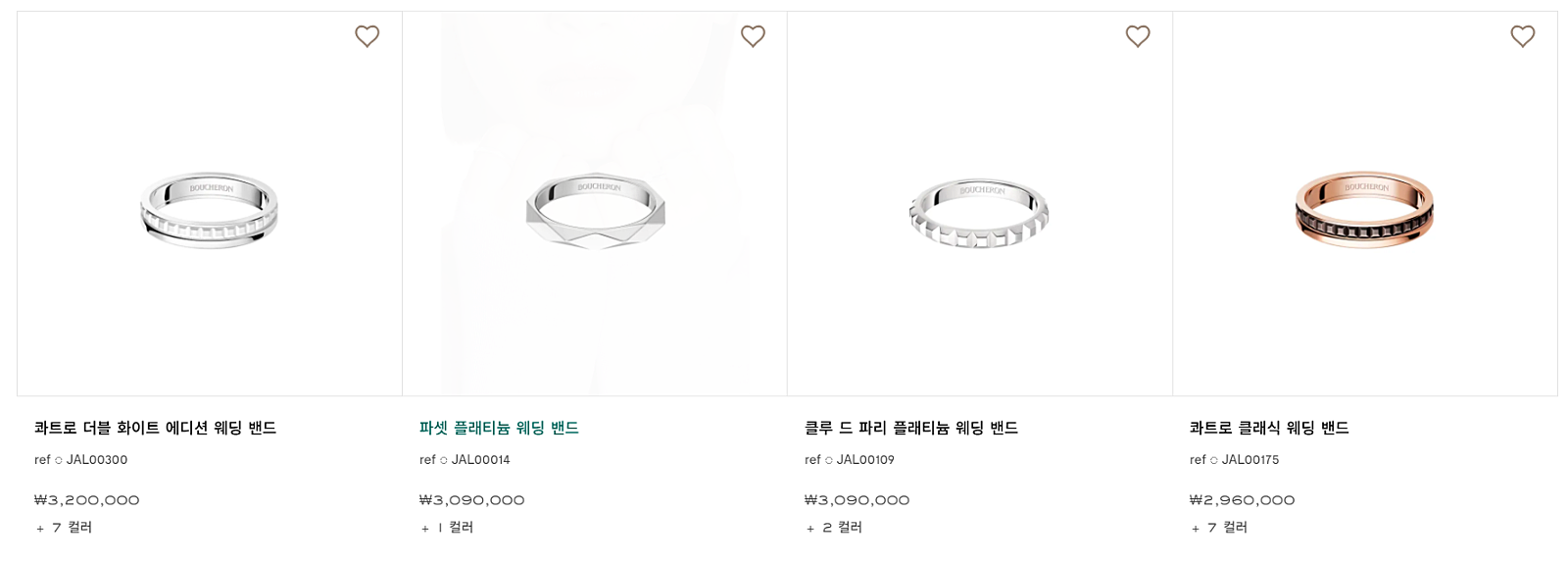The width and height of the screenshot is (1568, 563).
Task: Click the ₩2,960,000 price
Action: click(1242, 500)
